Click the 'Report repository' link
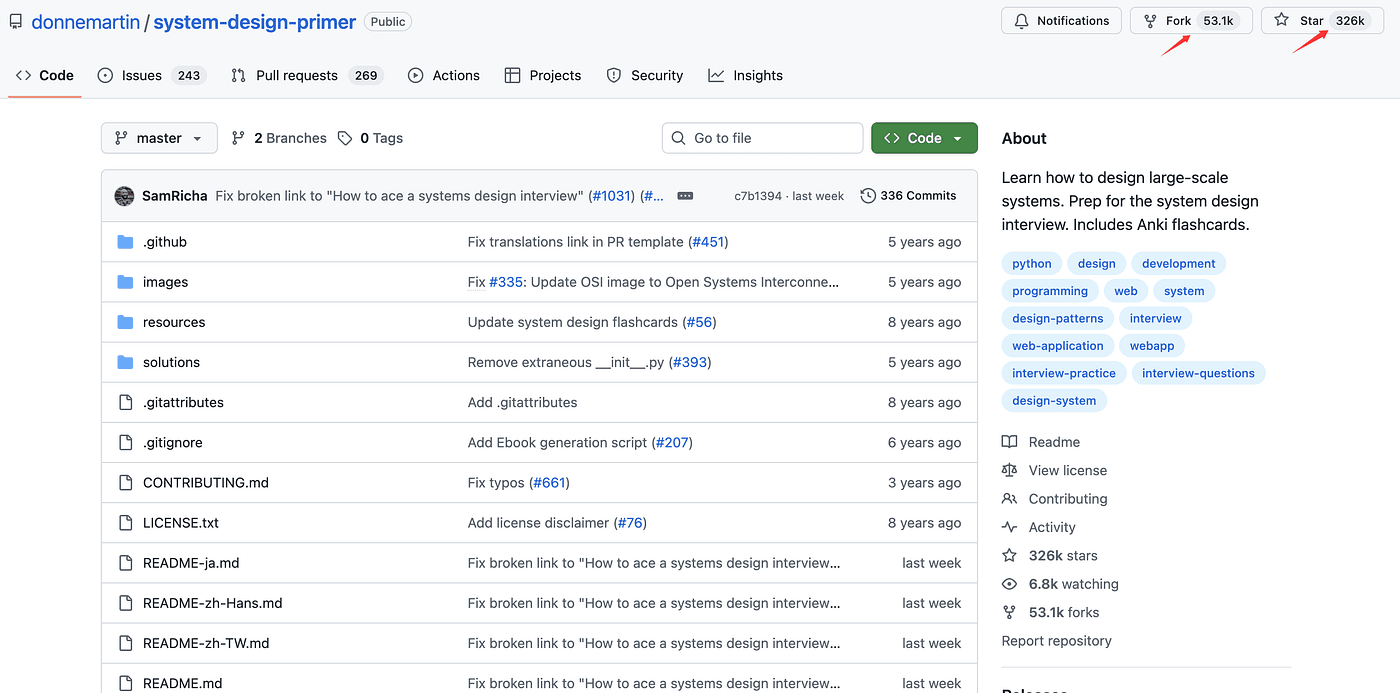 (x=1056, y=641)
